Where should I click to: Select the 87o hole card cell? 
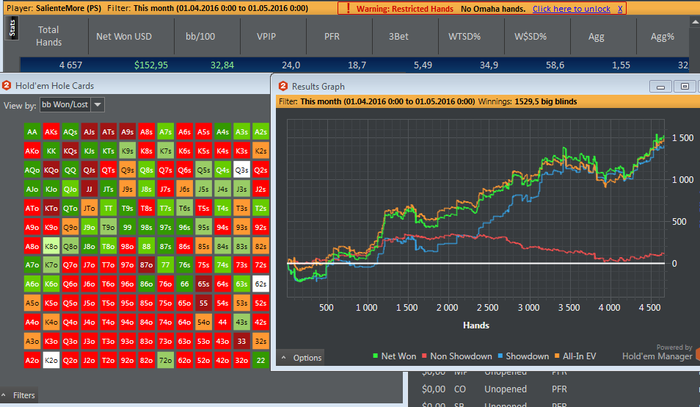point(146,265)
